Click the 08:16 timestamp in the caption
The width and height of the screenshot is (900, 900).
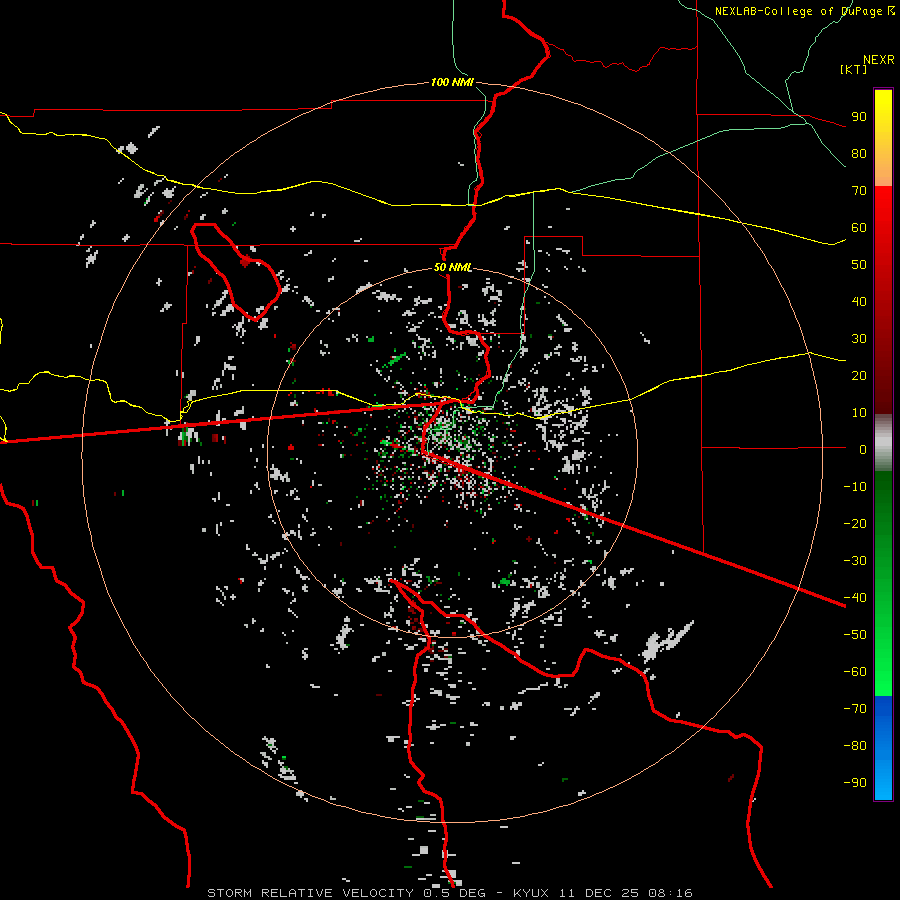pos(670,893)
